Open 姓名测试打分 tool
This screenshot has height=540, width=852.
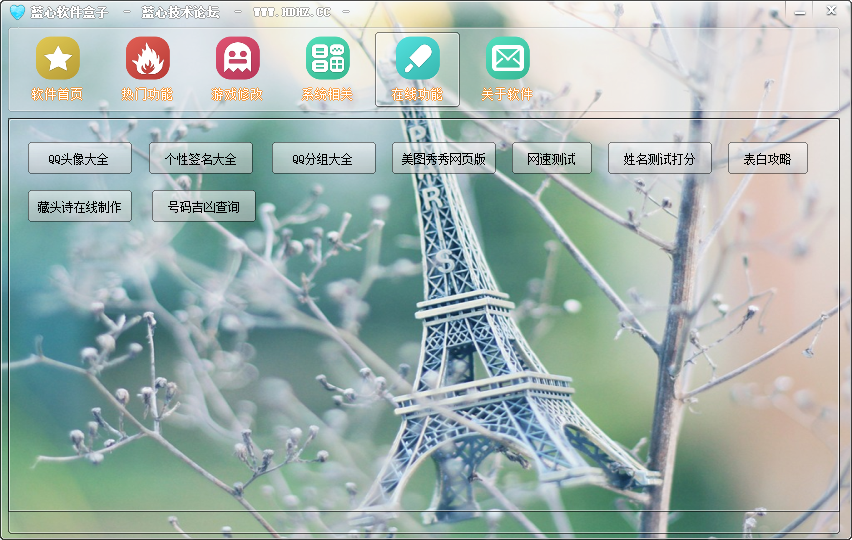click(659, 158)
